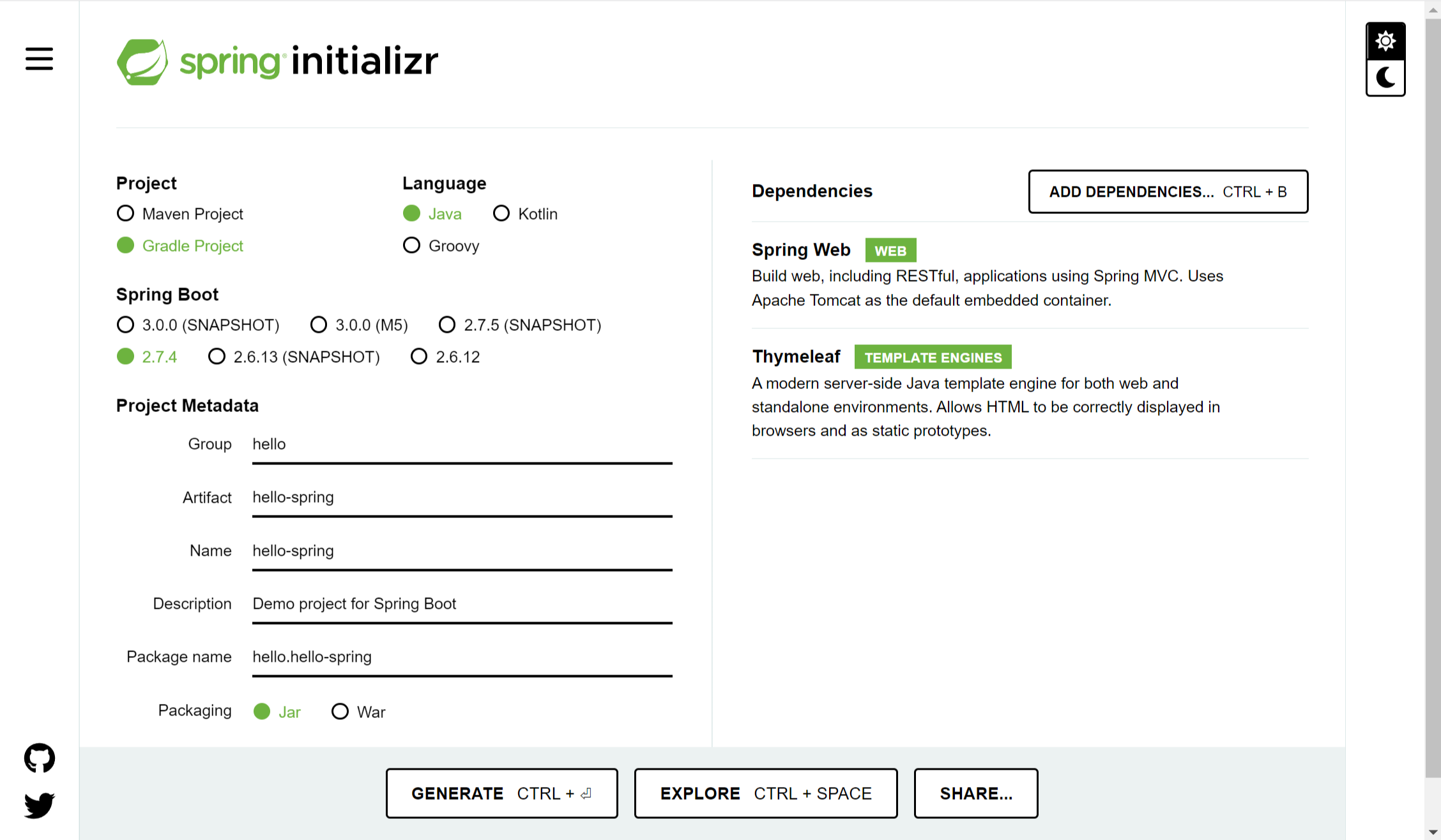Select Maven Project radio option
Screen dimensions: 1441x840
[126, 213]
